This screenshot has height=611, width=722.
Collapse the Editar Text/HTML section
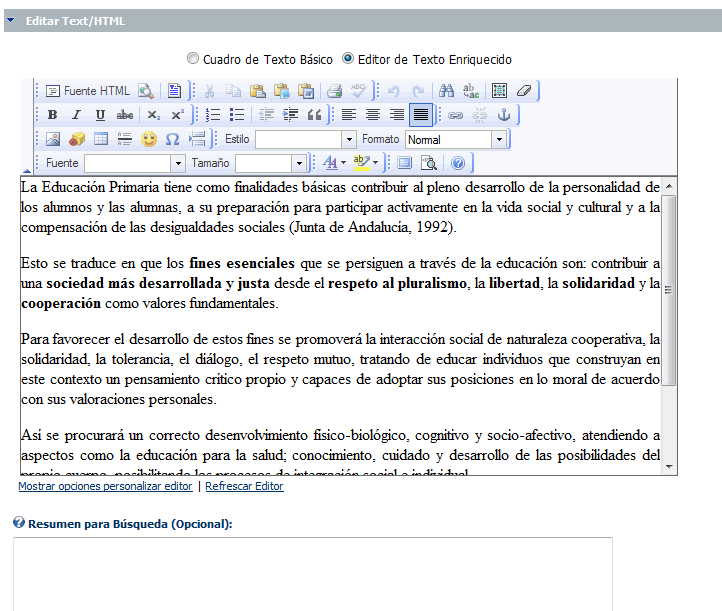click(11, 20)
